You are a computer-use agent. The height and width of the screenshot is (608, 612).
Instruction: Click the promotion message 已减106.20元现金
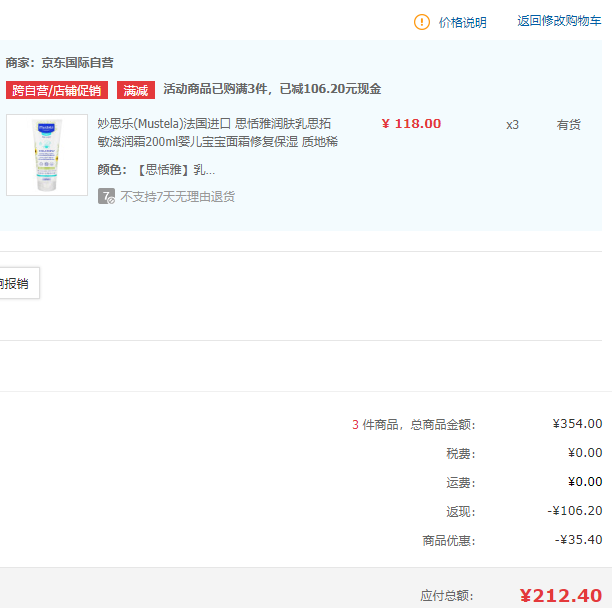pyautogui.click(x=330, y=89)
